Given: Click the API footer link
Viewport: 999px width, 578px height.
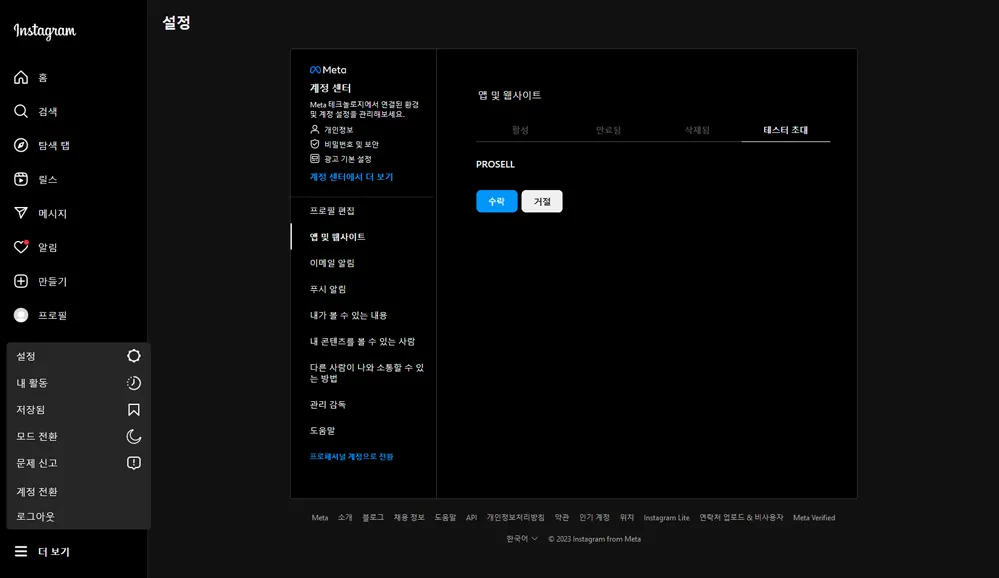Looking at the screenshot, I should [471, 517].
